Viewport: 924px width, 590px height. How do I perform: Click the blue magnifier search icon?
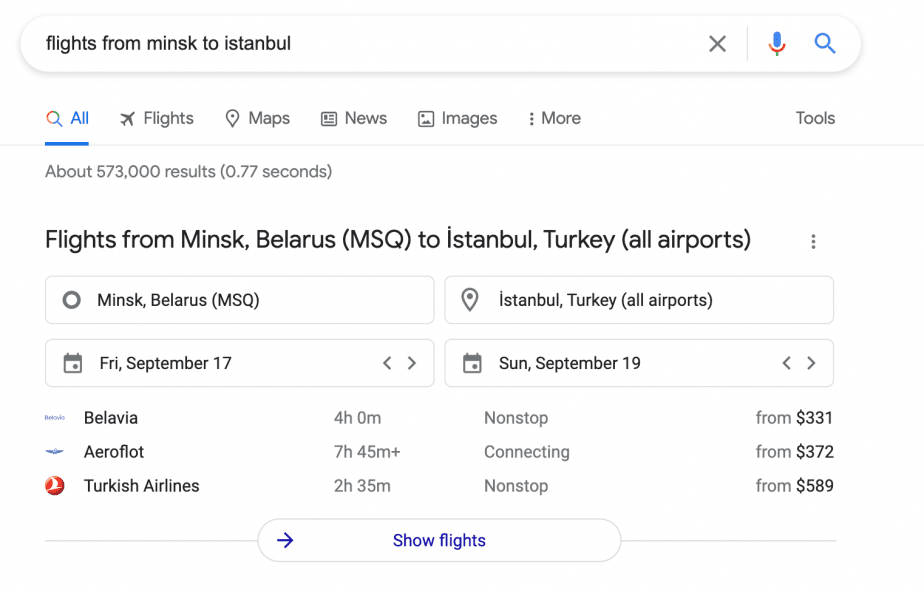click(824, 44)
